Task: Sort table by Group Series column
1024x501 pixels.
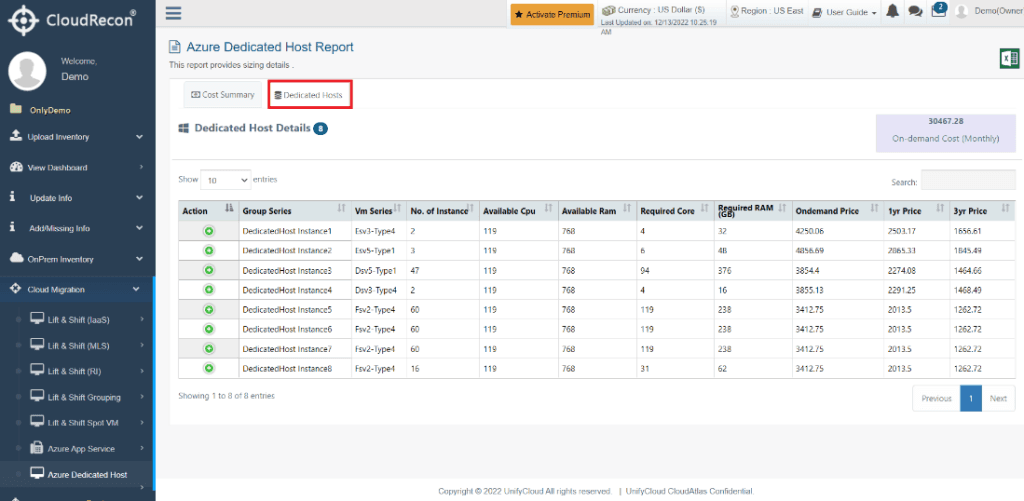Action: click(x=295, y=210)
